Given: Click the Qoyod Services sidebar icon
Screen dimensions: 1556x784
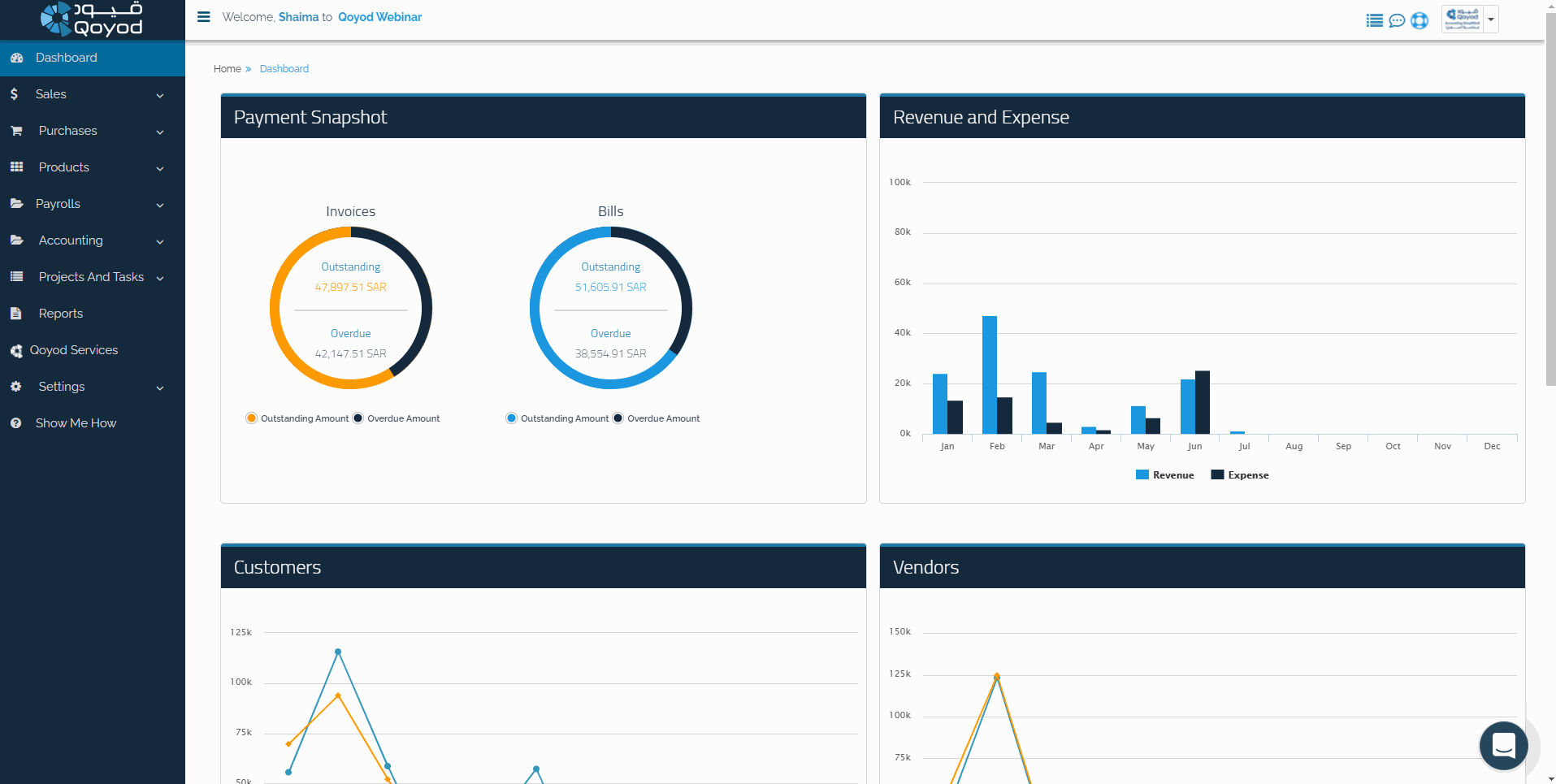Looking at the screenshot, I should pos(16,351).
